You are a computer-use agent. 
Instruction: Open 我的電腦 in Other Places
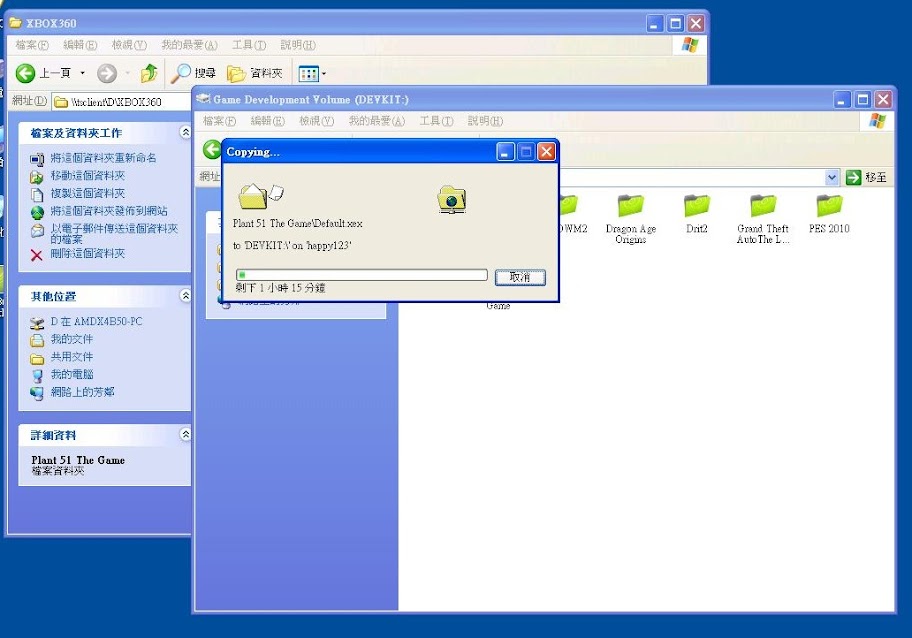tap(72, 375)
